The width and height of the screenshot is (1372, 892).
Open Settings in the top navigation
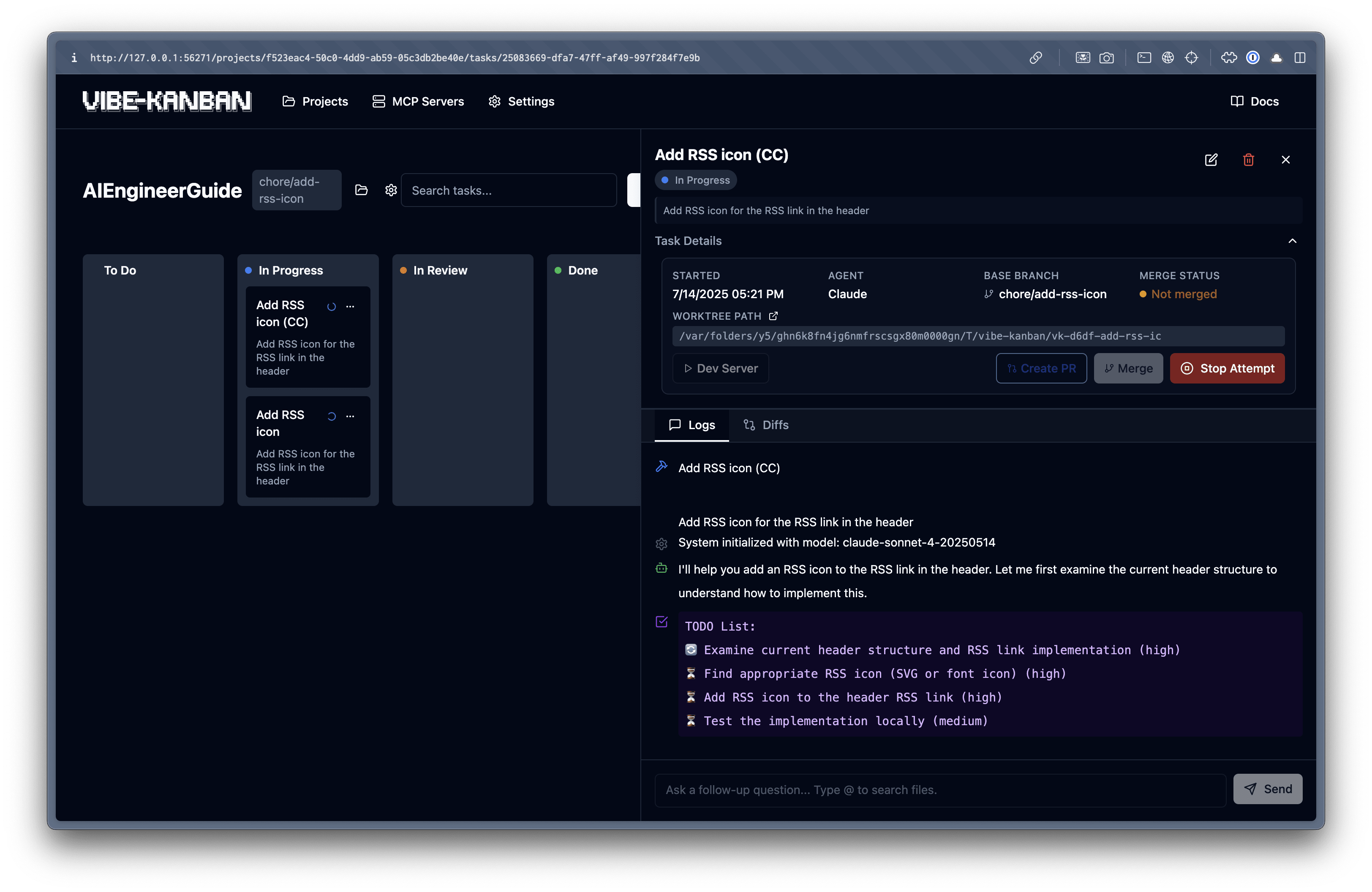(521, 101)
